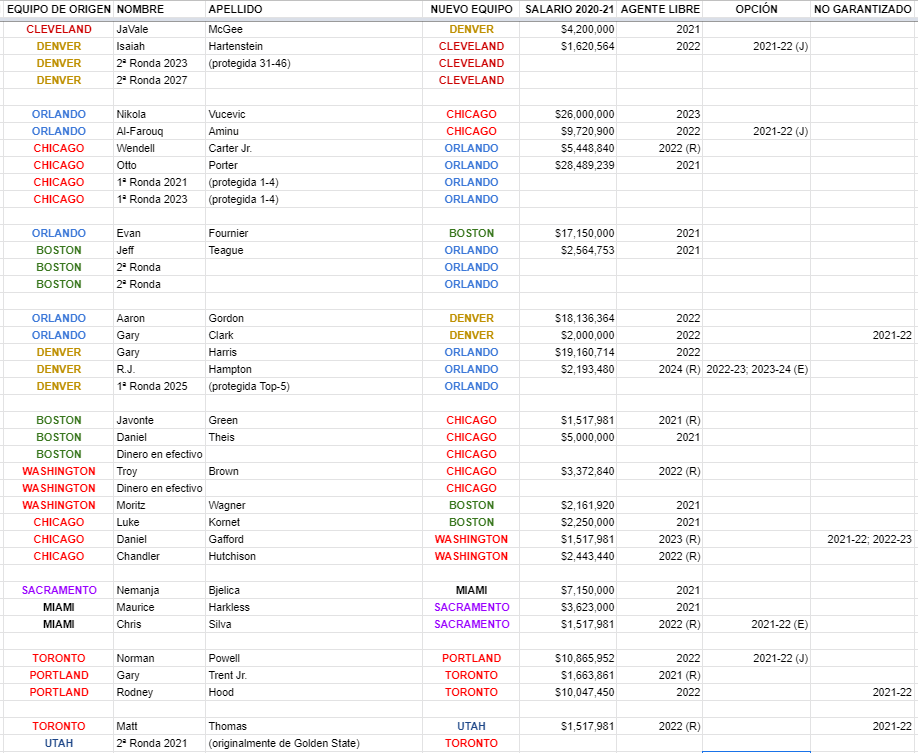Click the Fournier surname cell

314,233
